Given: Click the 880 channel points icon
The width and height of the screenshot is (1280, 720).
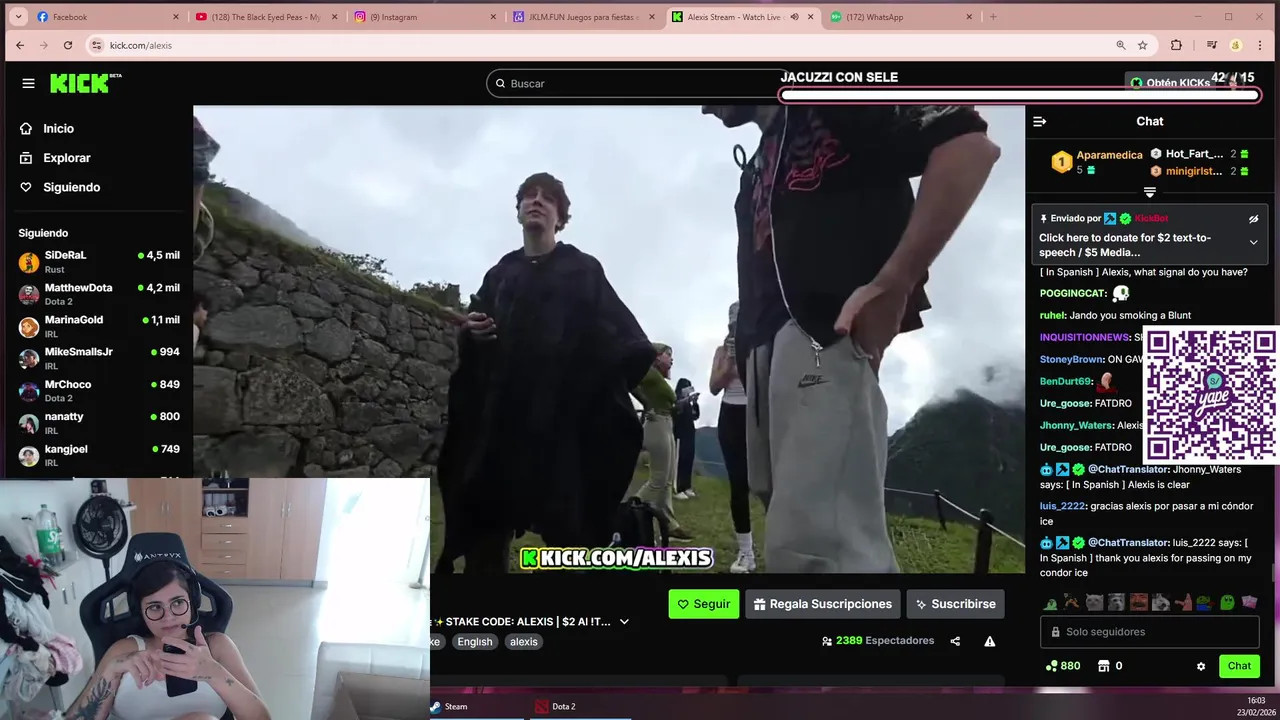Looking at the screenshot, I should click(x=1051, y=666).
